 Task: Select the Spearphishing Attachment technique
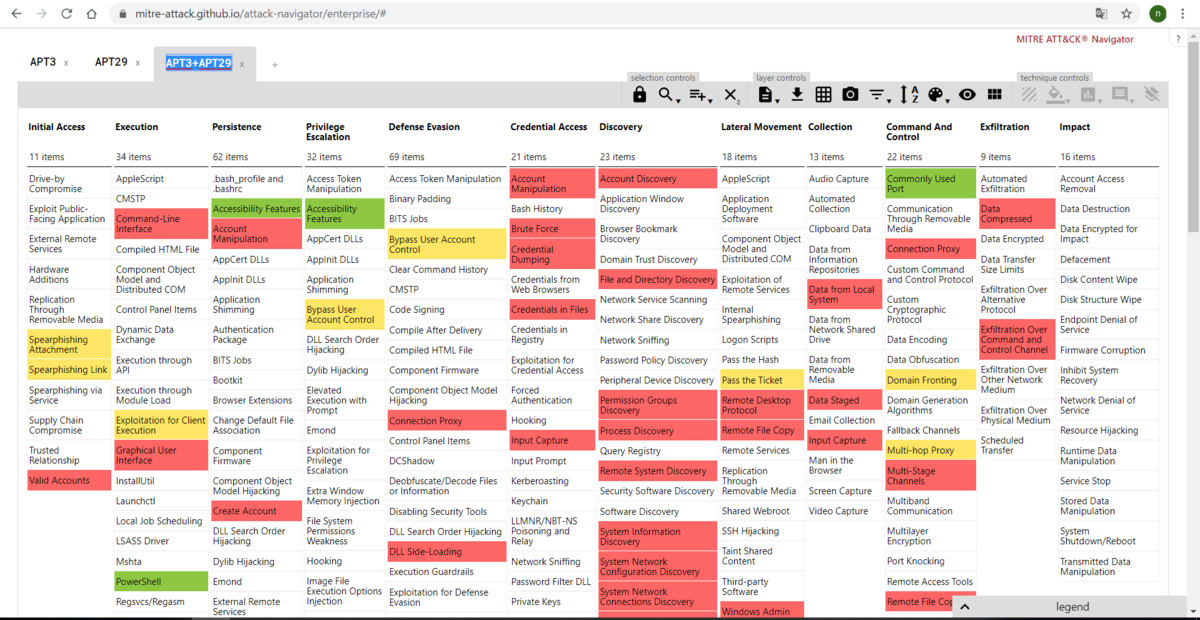coord(69,345)
